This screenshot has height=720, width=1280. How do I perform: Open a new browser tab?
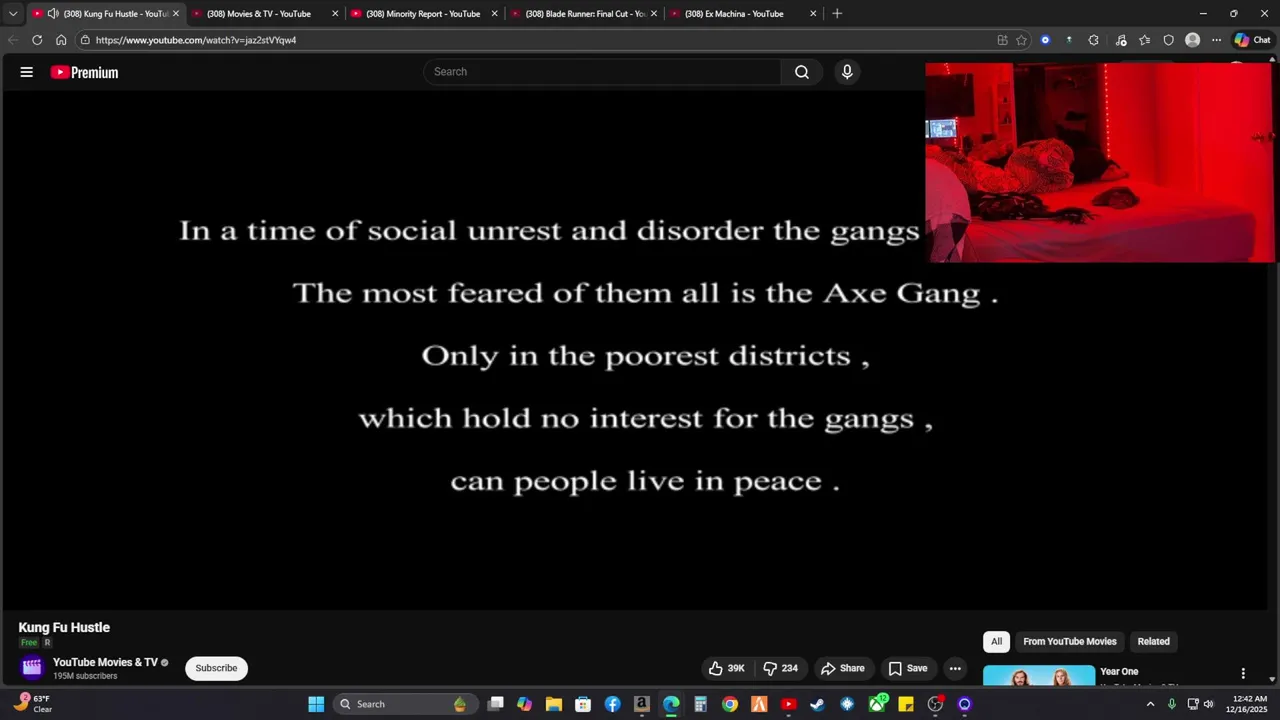(x=837, y=14)
